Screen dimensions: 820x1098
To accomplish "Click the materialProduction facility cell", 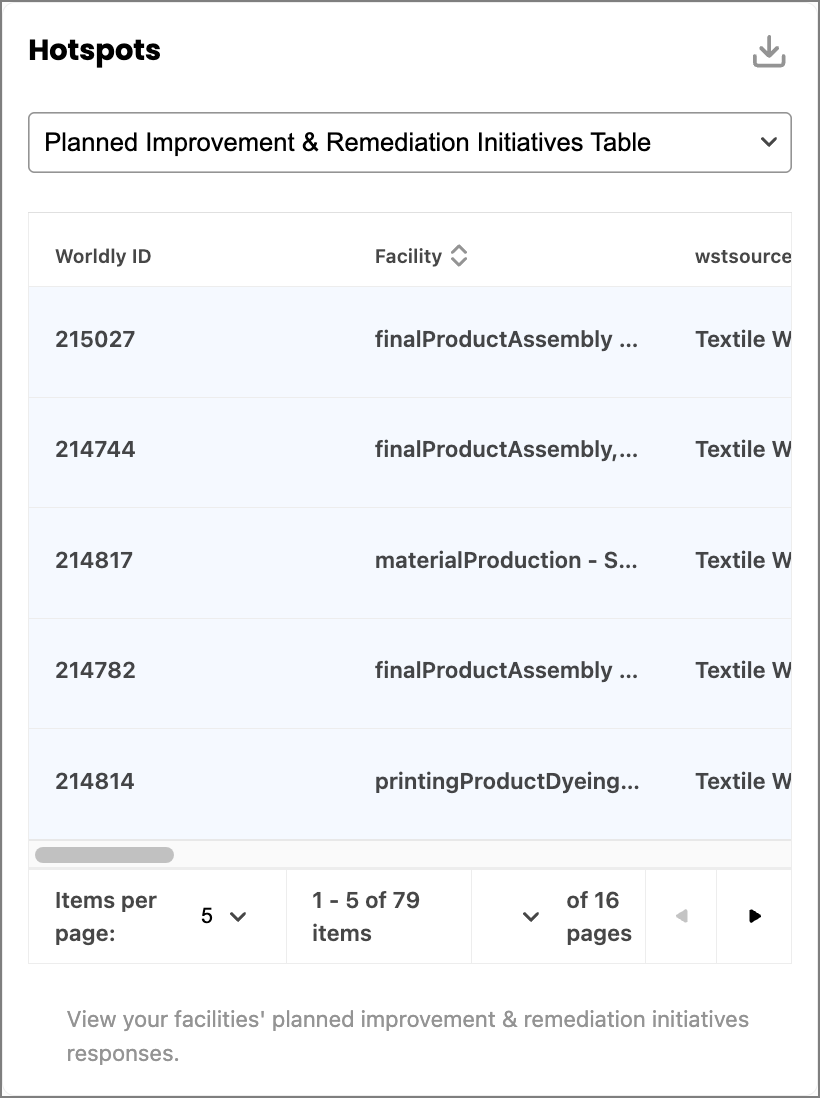I will tap(506, 560).
